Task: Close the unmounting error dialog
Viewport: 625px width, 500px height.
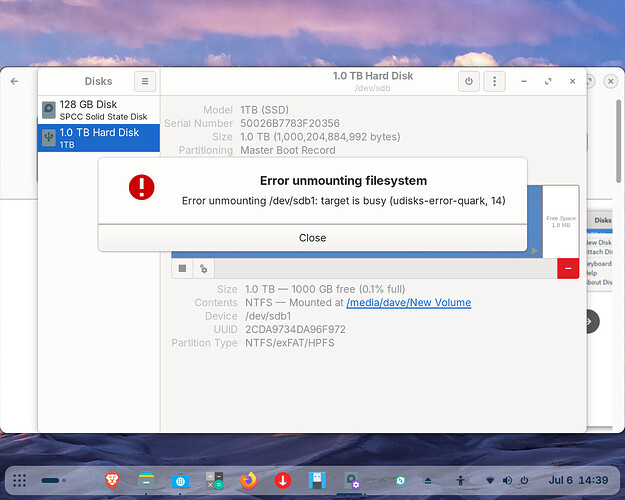Action: coord(312,238)
